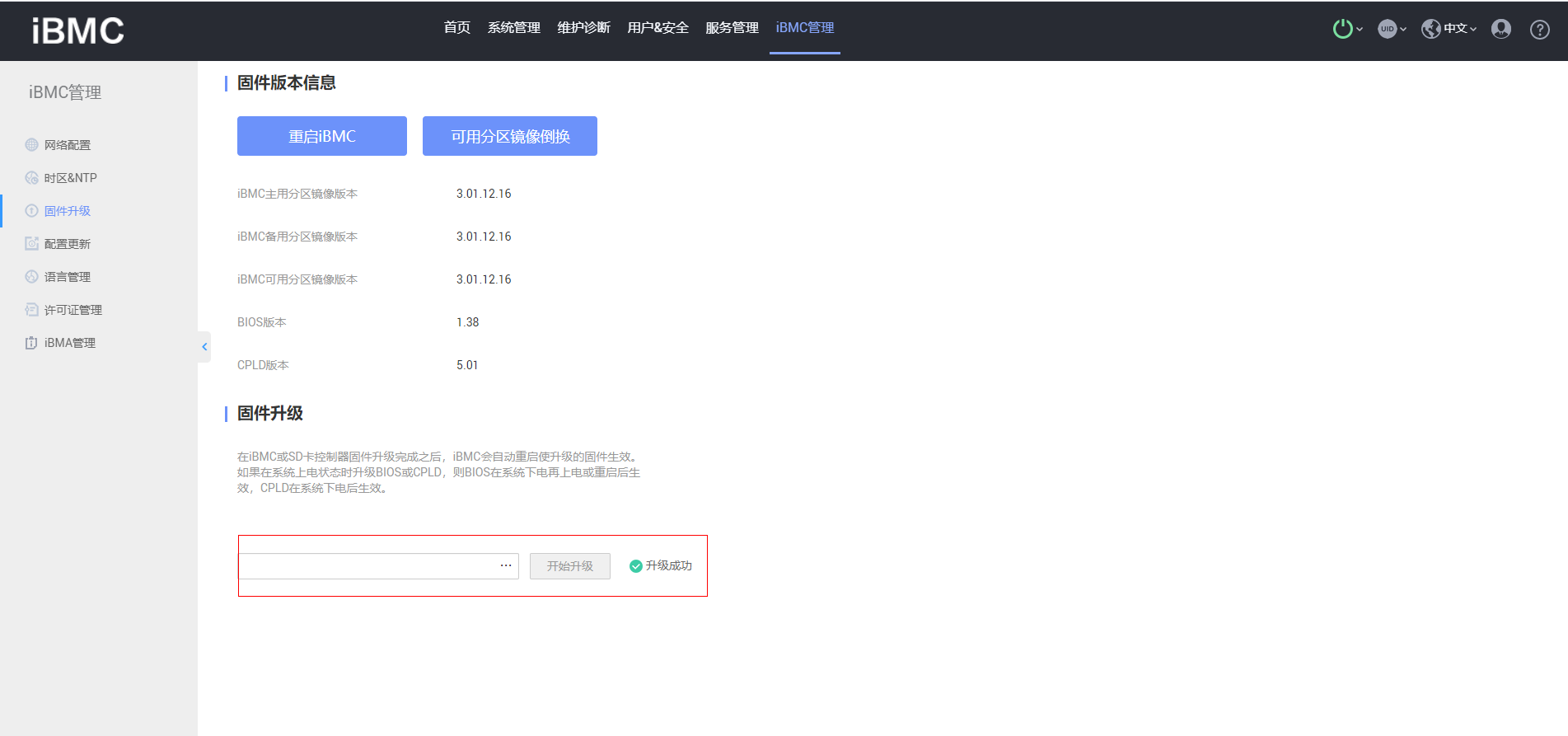
Task: Click the 固件版本信息 section heading
Action: pyautogui.click(x=287, y=83)
